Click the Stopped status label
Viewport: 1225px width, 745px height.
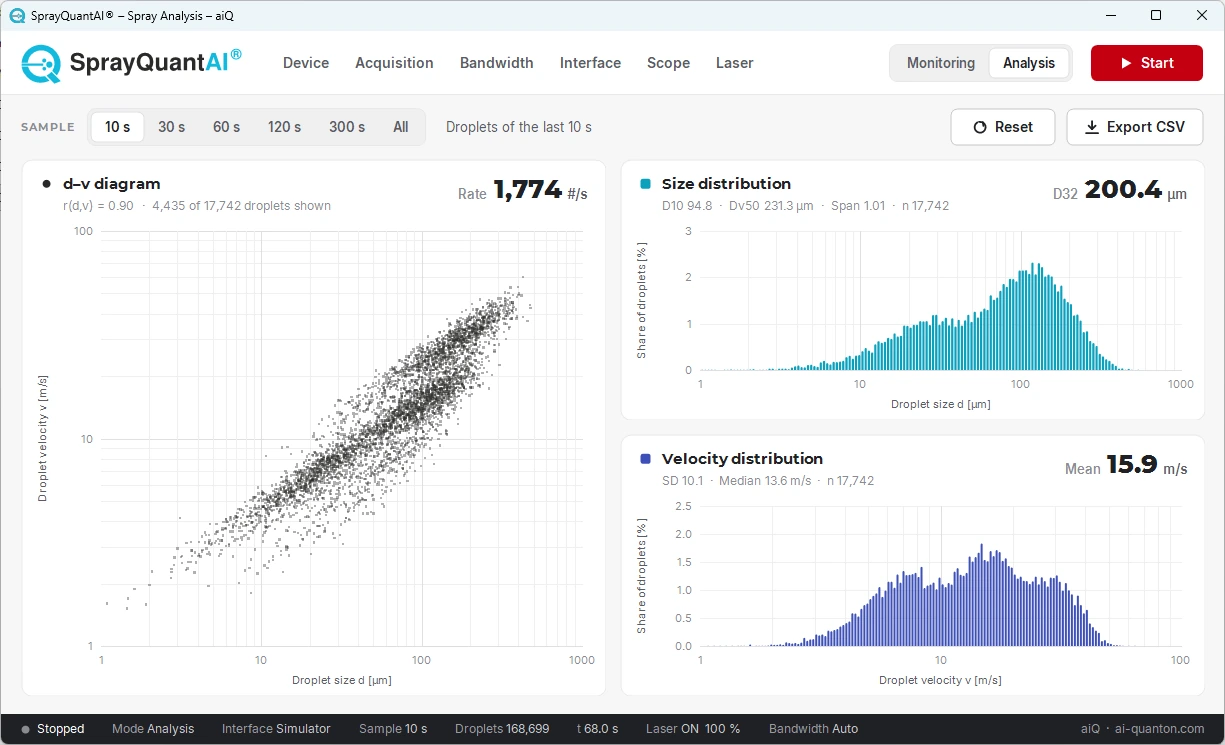click(x=61, y=729)
